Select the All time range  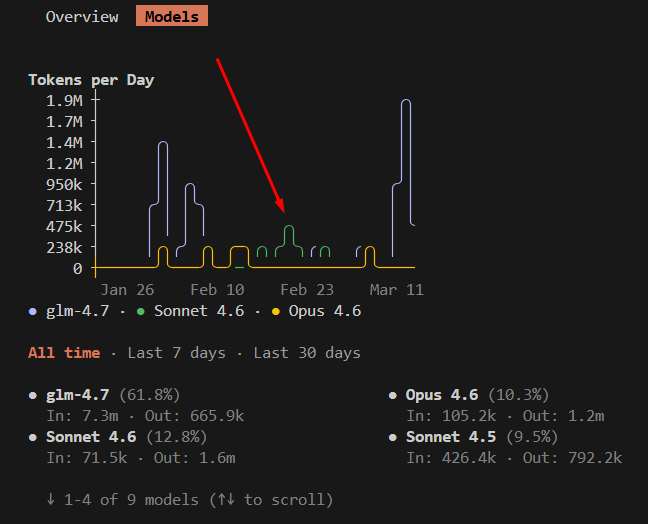pyautogui.click(x=64, y=353)
